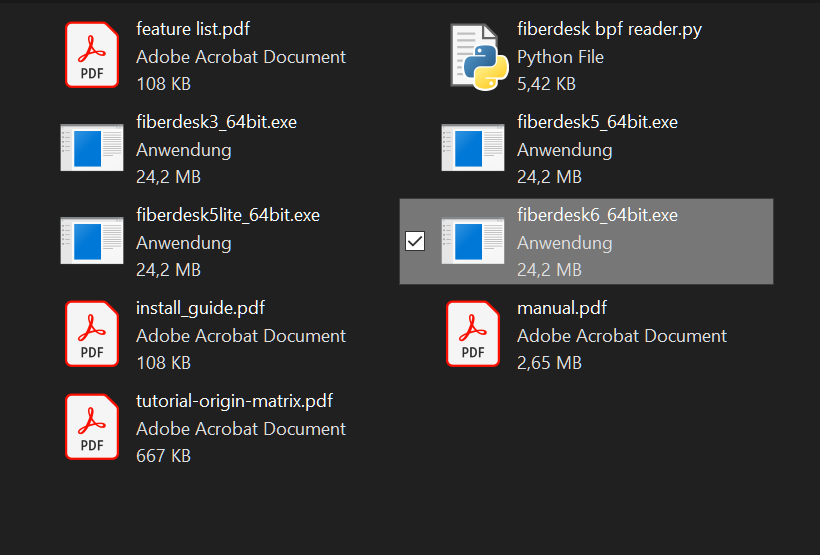Click the Python icon of fiberdesk bpf reader.py
Image resolution: width=820 pixels, height=555 pixels.
pyautogui.click(x=480, y=56)
